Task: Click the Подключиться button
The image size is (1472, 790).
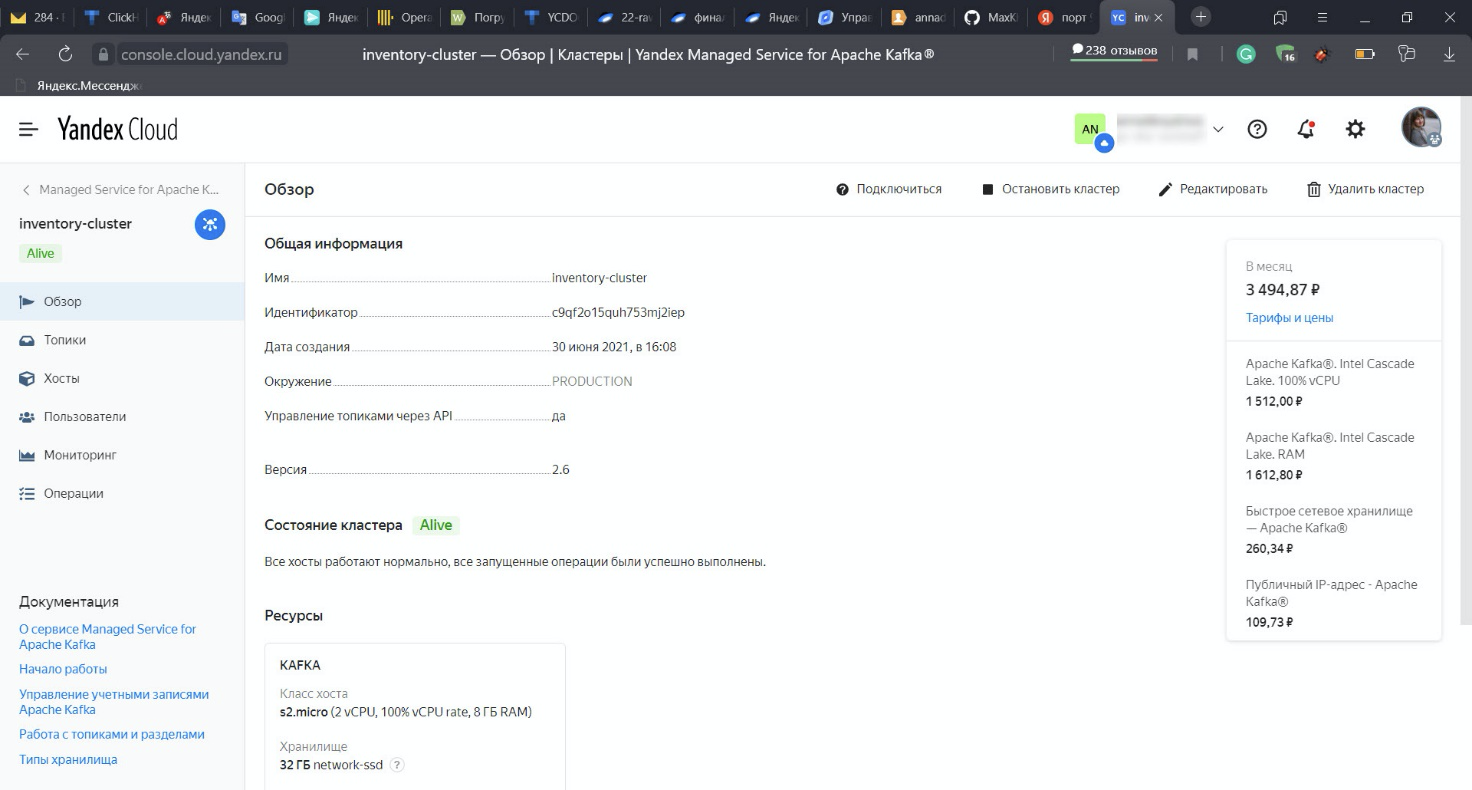Action: (x=889, y=189)
